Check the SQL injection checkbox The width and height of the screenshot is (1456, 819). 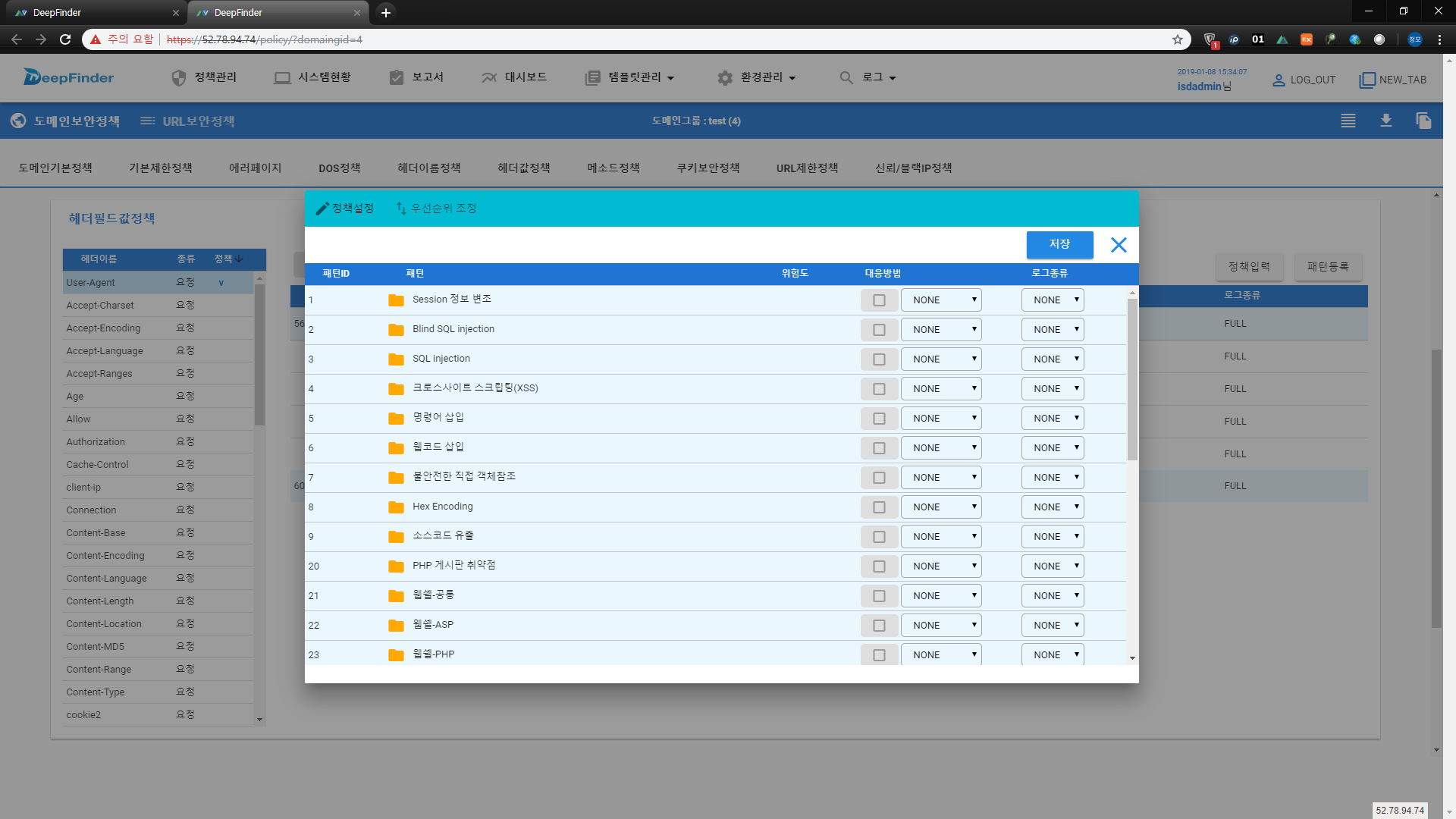pos(879,359)
